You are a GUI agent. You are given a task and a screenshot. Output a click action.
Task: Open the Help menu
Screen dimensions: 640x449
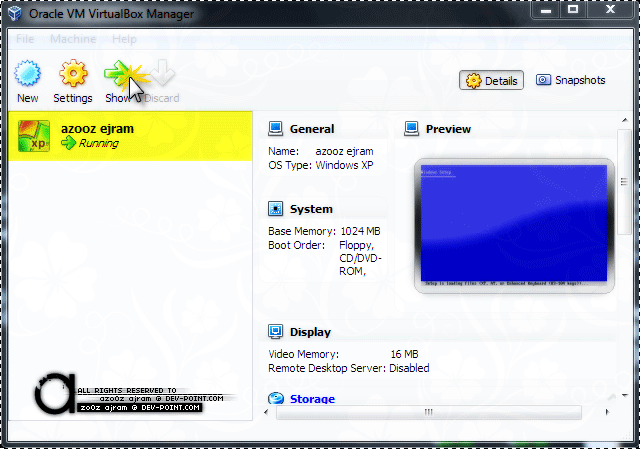(x=124, y=39)
